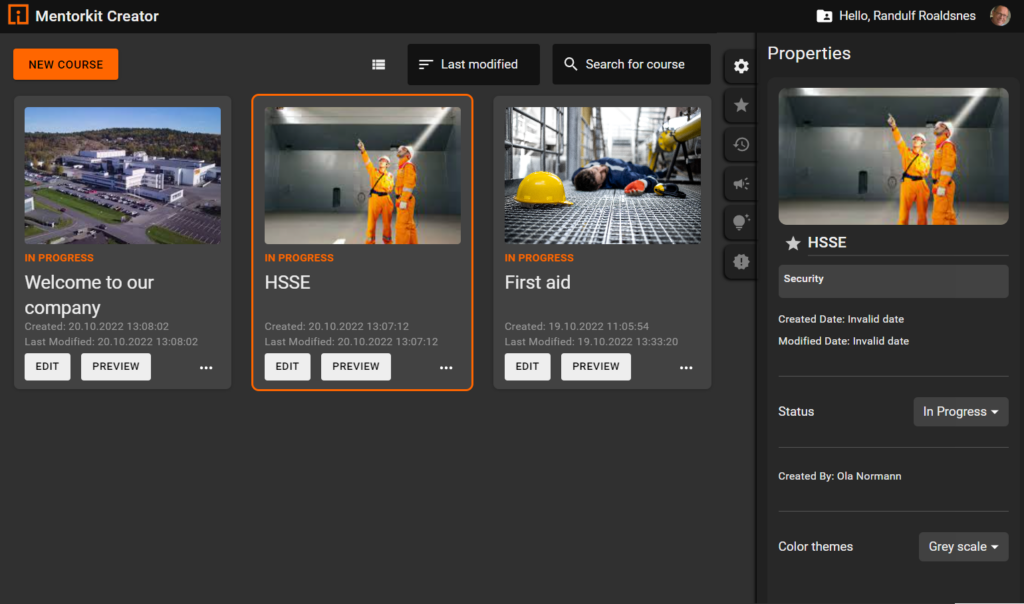This screenshot has height=604, width=1024.
Task: Expand the Status In Progress dropdown
Action: pos(960,412)
